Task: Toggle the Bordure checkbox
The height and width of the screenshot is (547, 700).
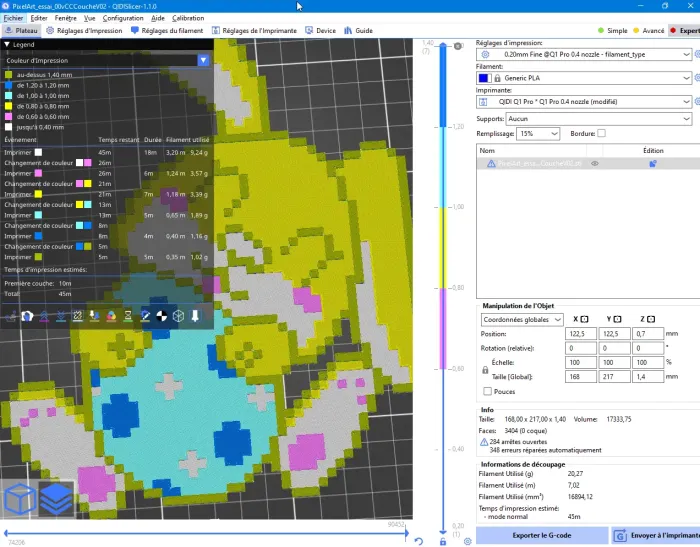Action: [x=601, y=133]
